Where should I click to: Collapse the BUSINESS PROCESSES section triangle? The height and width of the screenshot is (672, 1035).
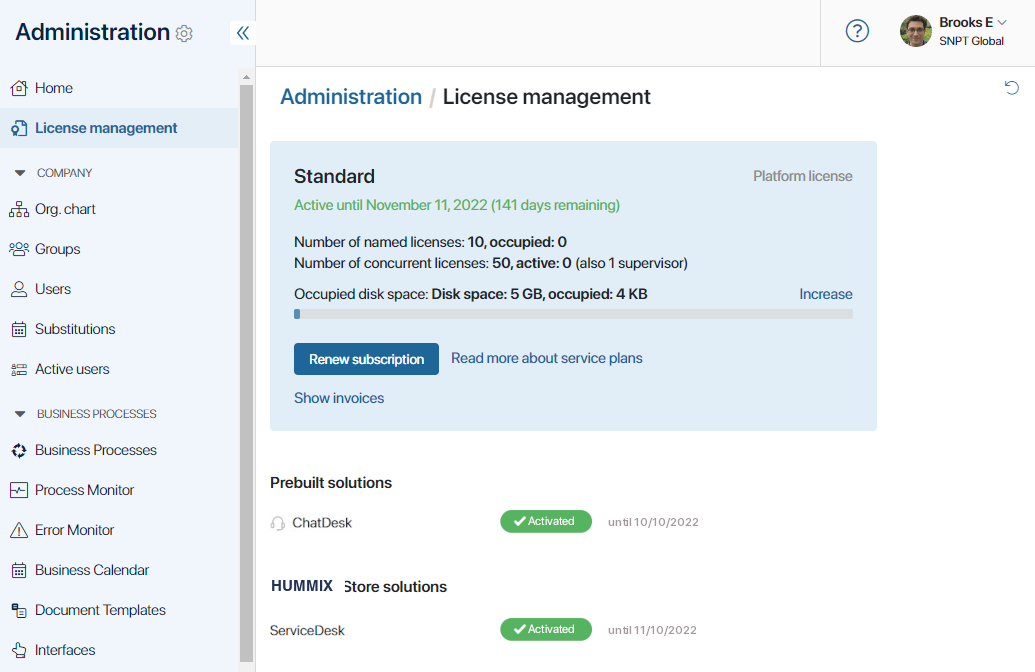pyautogui.click(x=20, y=414)
